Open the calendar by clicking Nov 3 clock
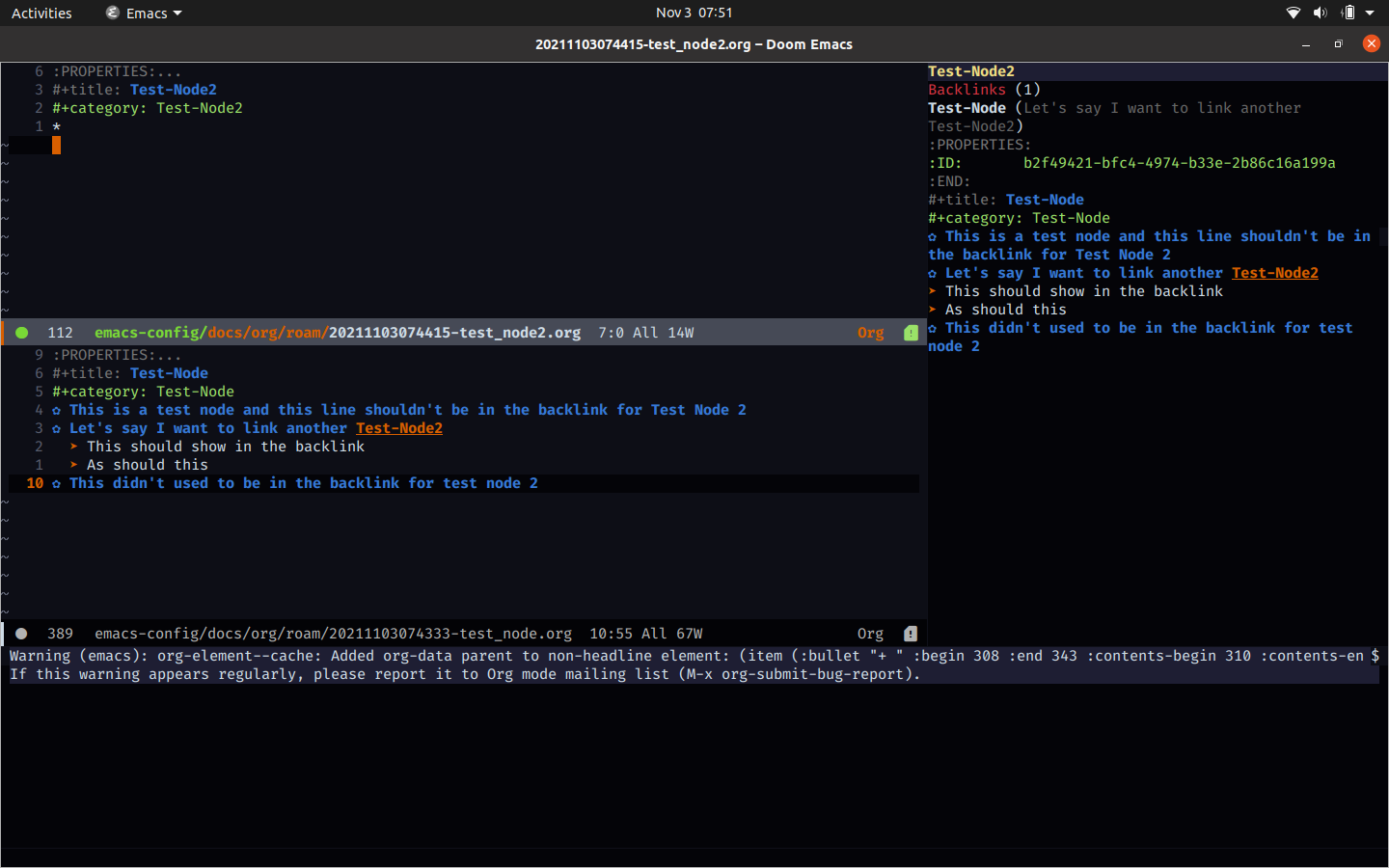Viewport: 1389px width, 868px height. pyautogui.click(x=694, y=13)
